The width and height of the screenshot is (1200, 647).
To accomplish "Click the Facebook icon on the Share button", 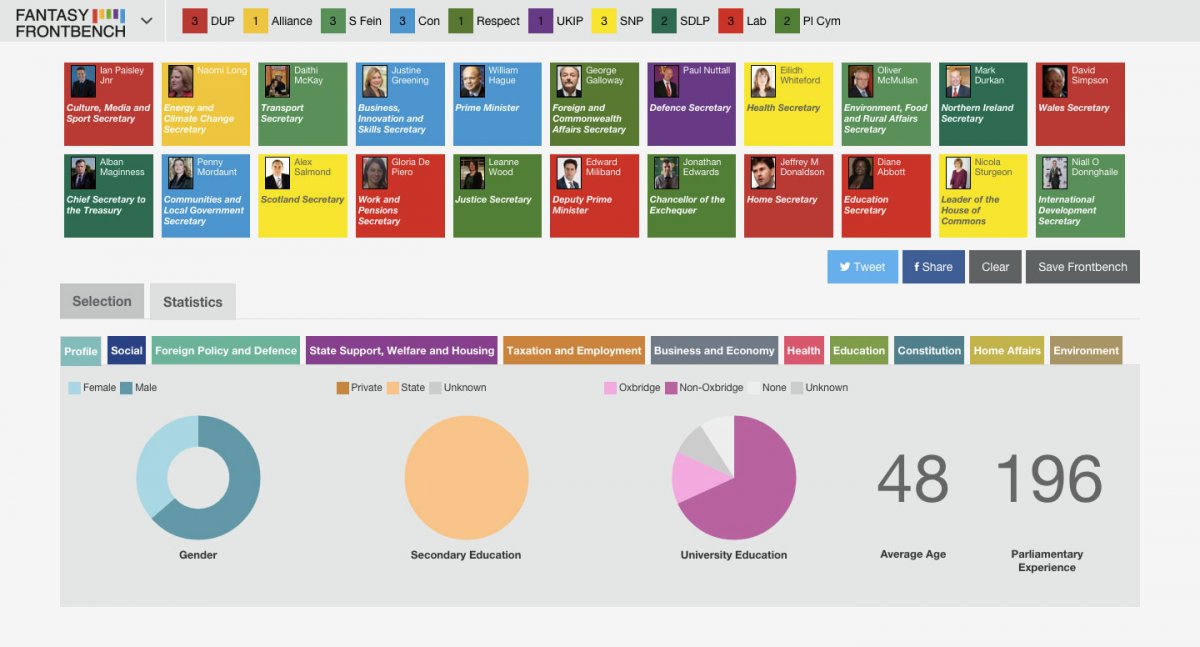I will coord(917,267).
